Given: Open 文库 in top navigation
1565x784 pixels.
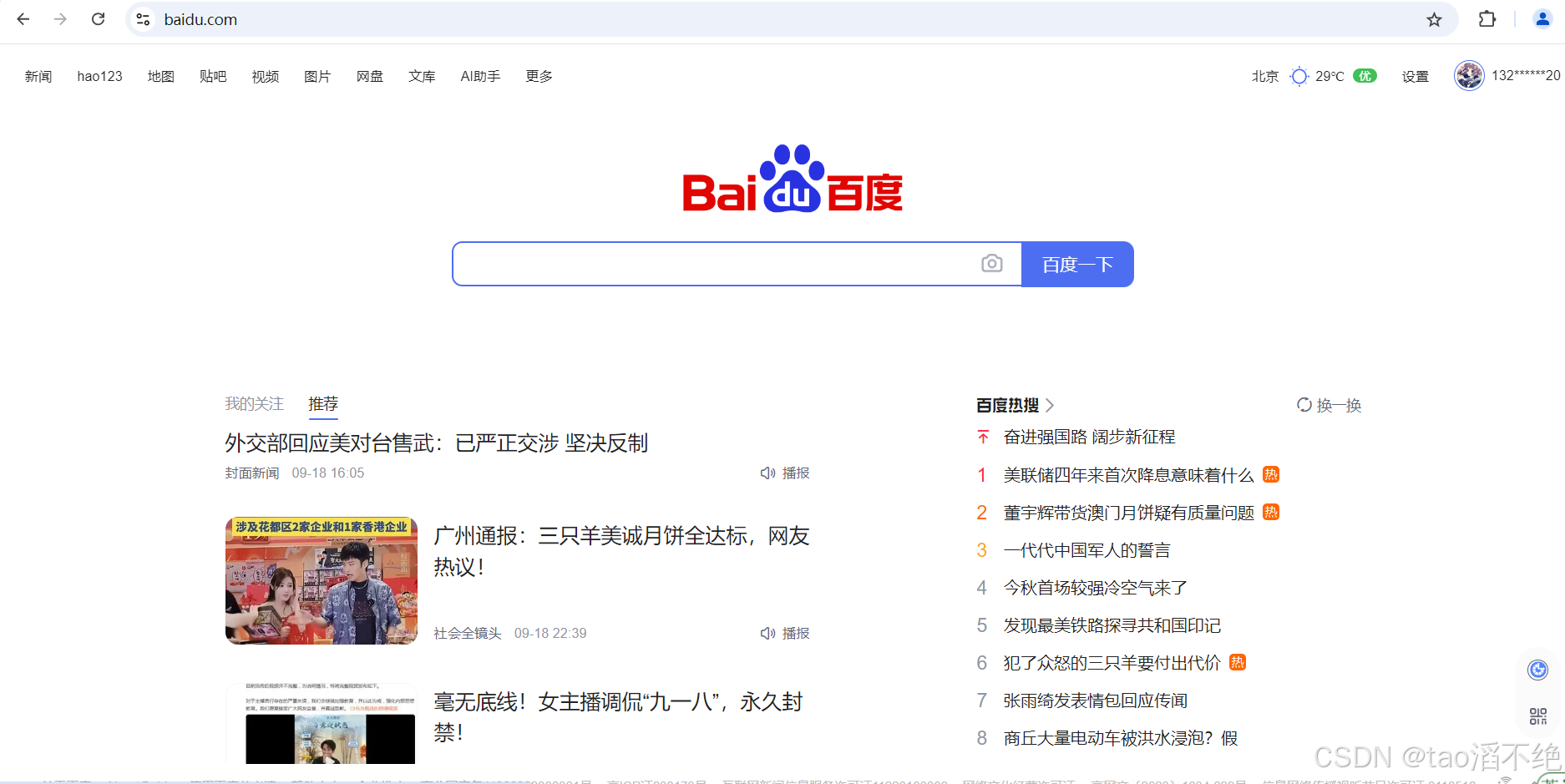Looking at the screenshot, I should coord(422,76).
